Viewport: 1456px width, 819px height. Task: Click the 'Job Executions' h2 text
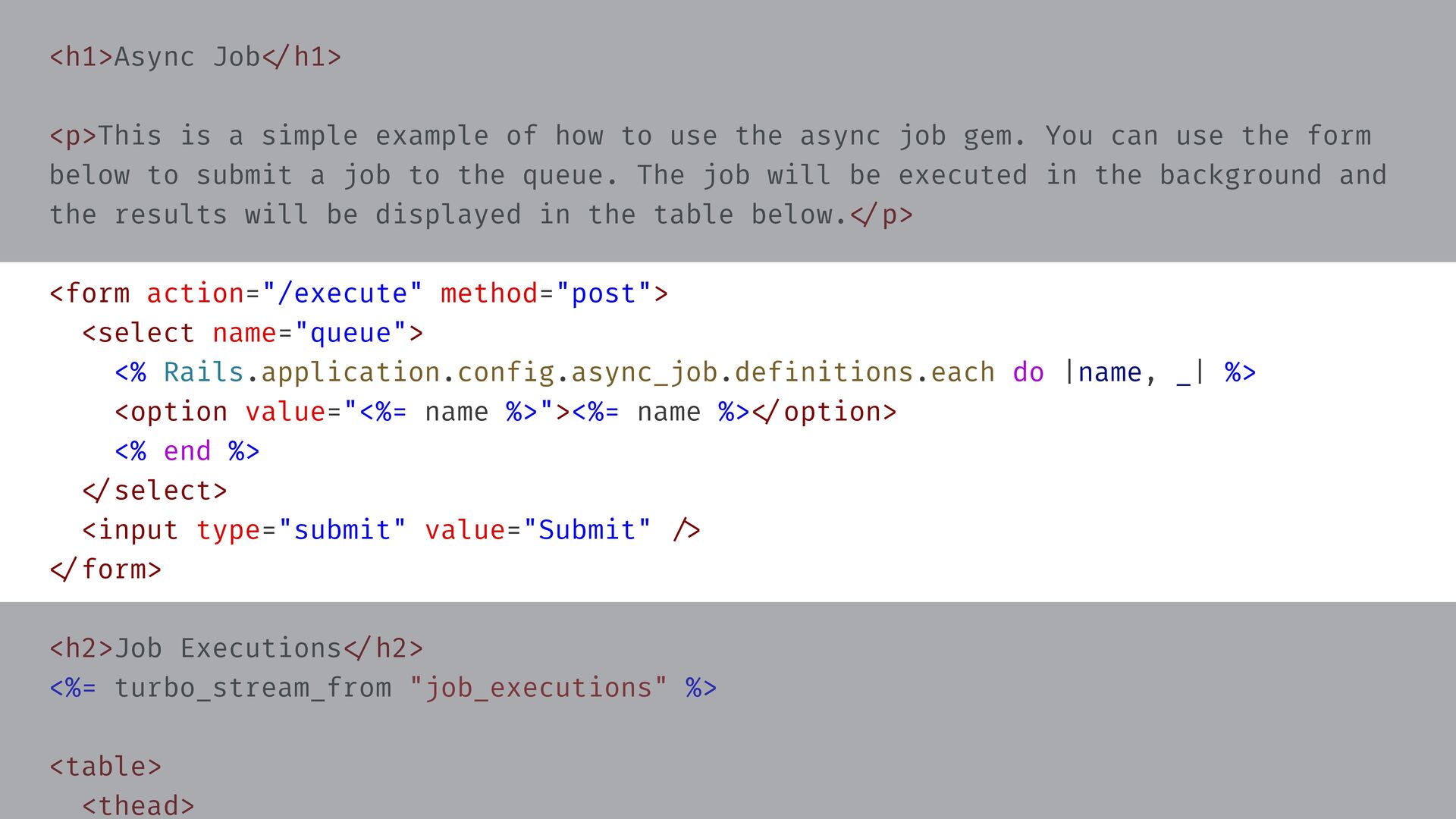coord(227,648)
